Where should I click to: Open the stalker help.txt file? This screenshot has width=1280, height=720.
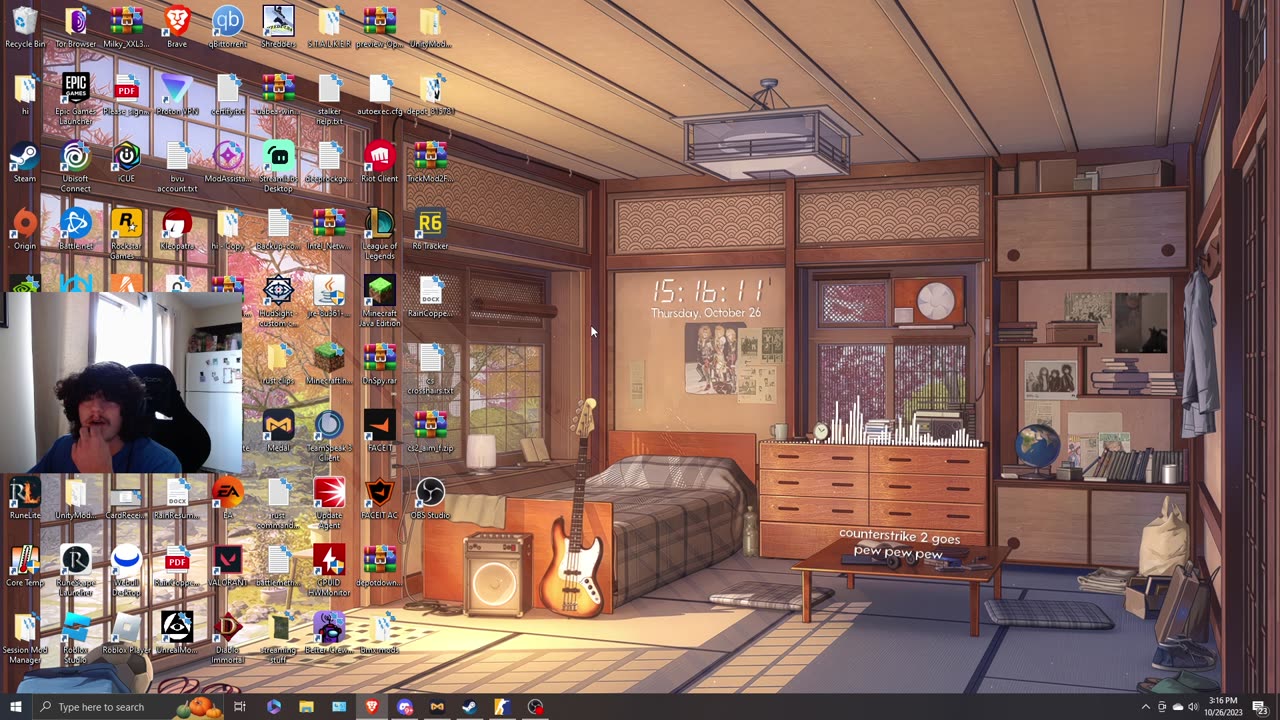[x=329, y=99]
